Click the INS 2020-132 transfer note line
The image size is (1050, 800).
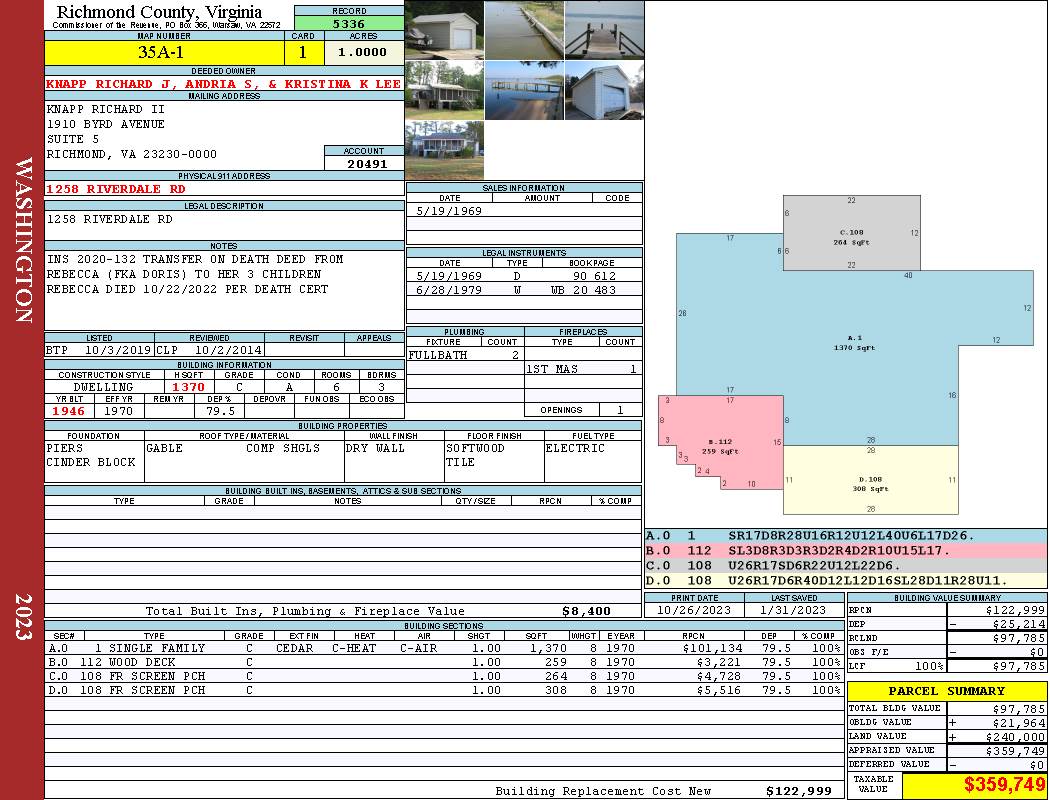195,259
